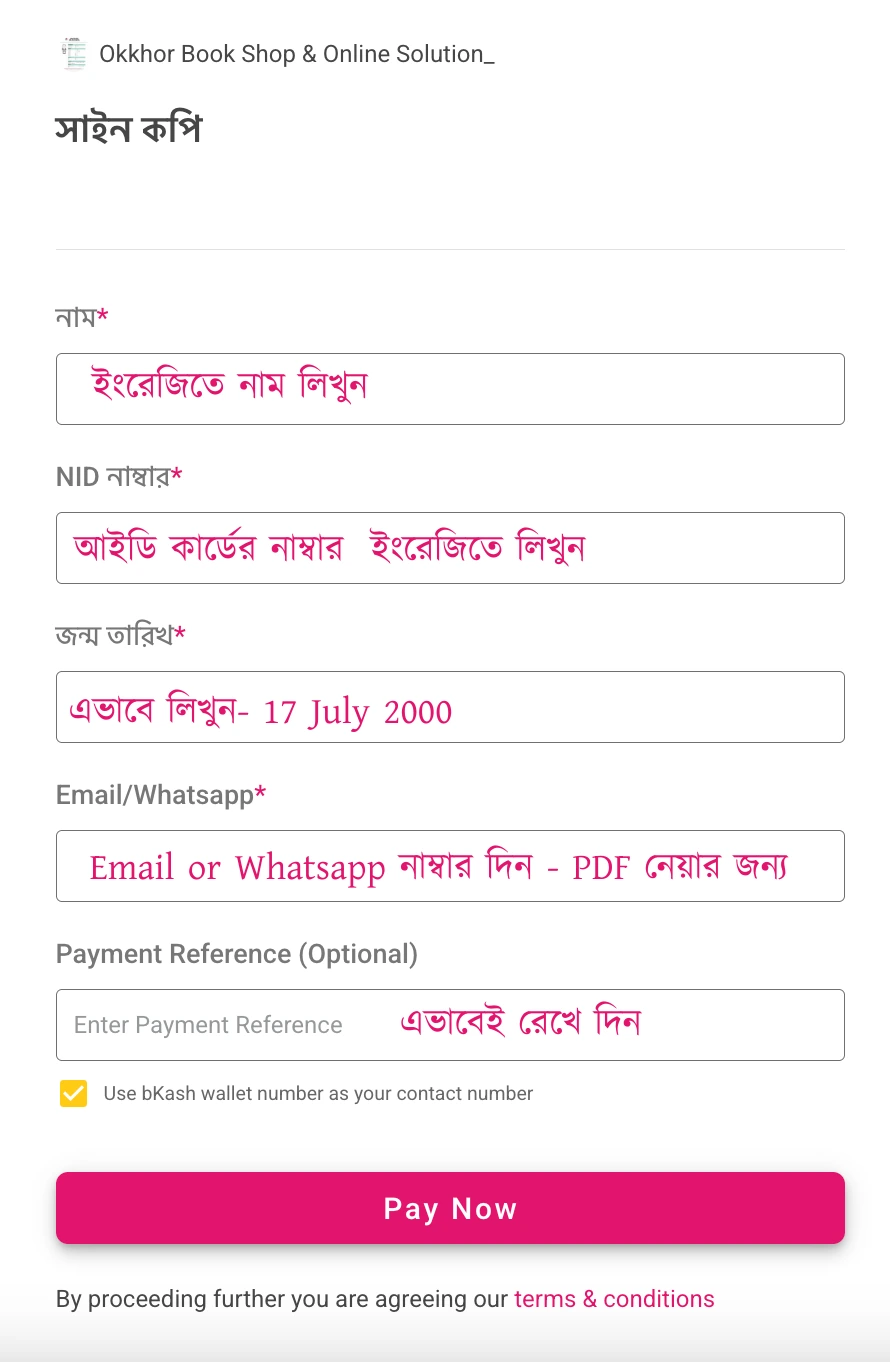Click the 'এভাবেই রেখে দিন' note in payment field
Image resolution: width=890 pixels, height=1362 pixels.
coord(520,1024)
